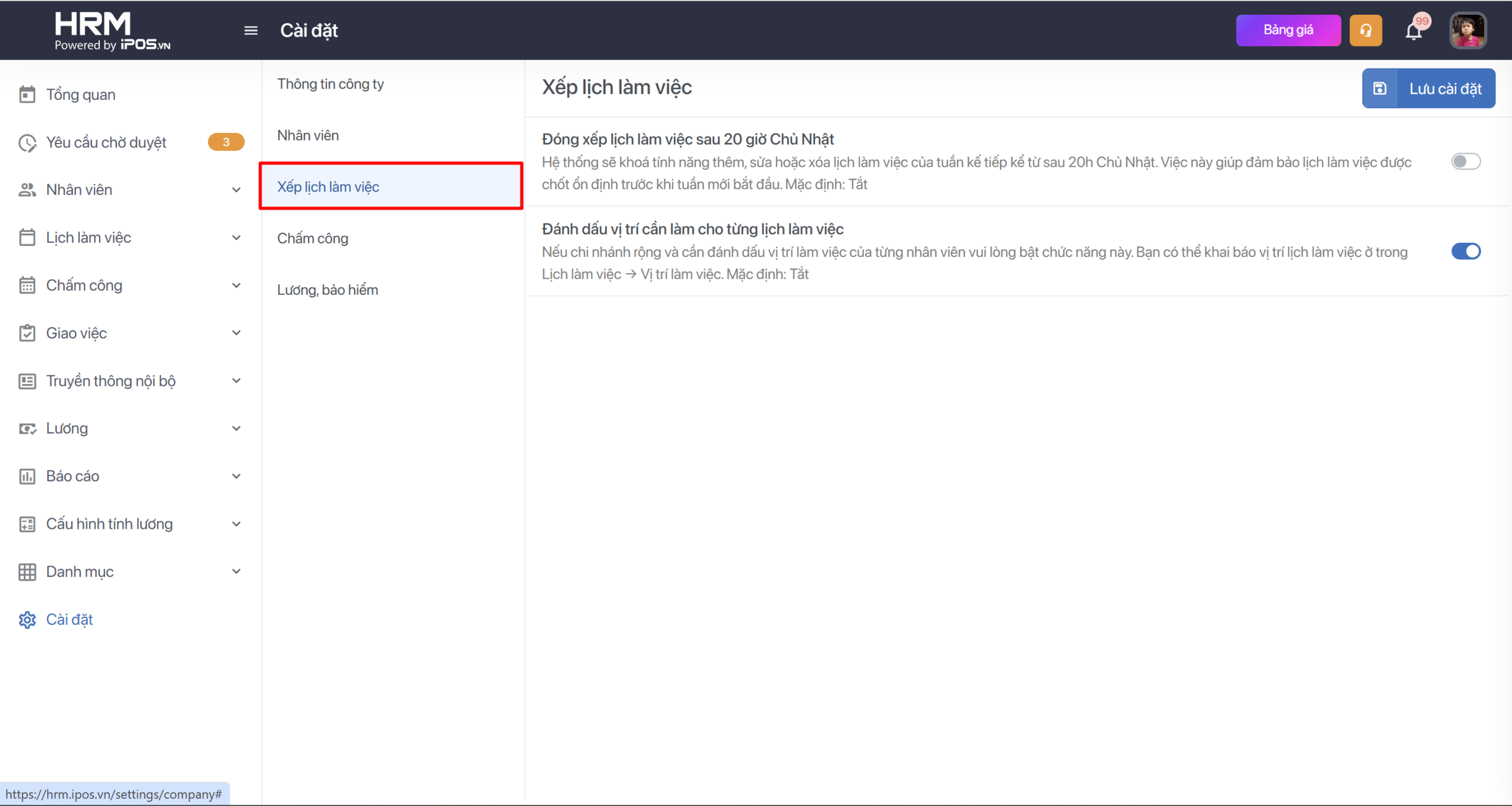
Task: Expand the Lịch làm việc chevron
Action: point(236,238)
